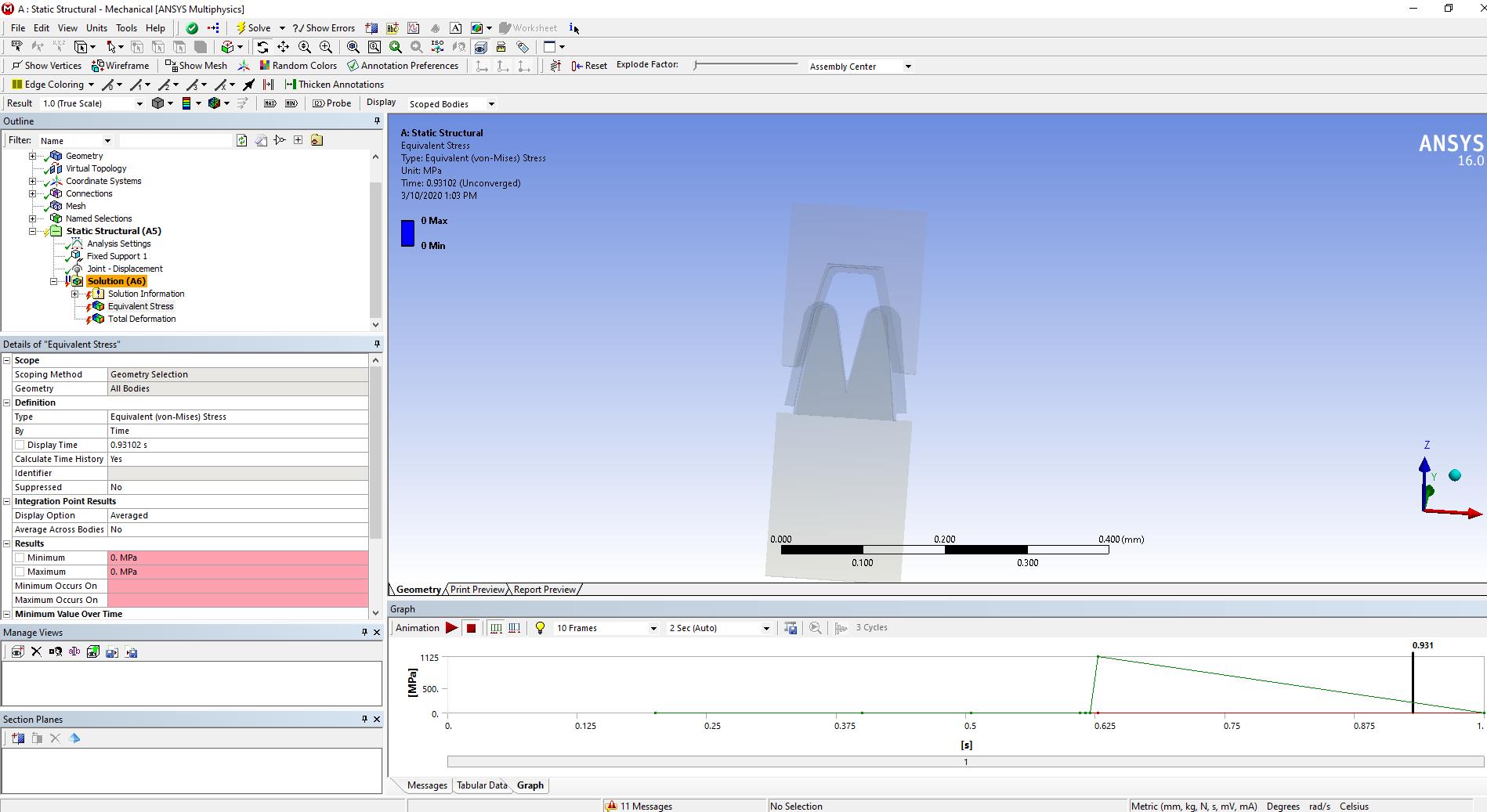Image resolution: width=1487 pixels, height=812 pixels.
Task: Stop the result animation
Action: pos(471,628)
